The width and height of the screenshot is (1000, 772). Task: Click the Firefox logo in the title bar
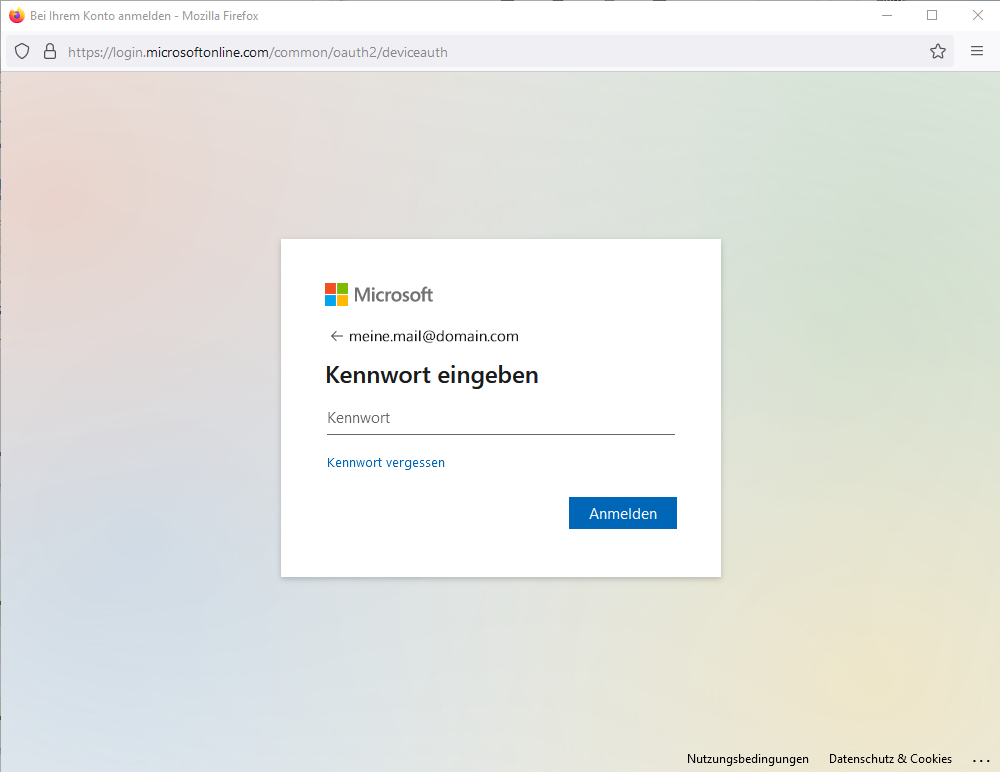coord(16,16)
